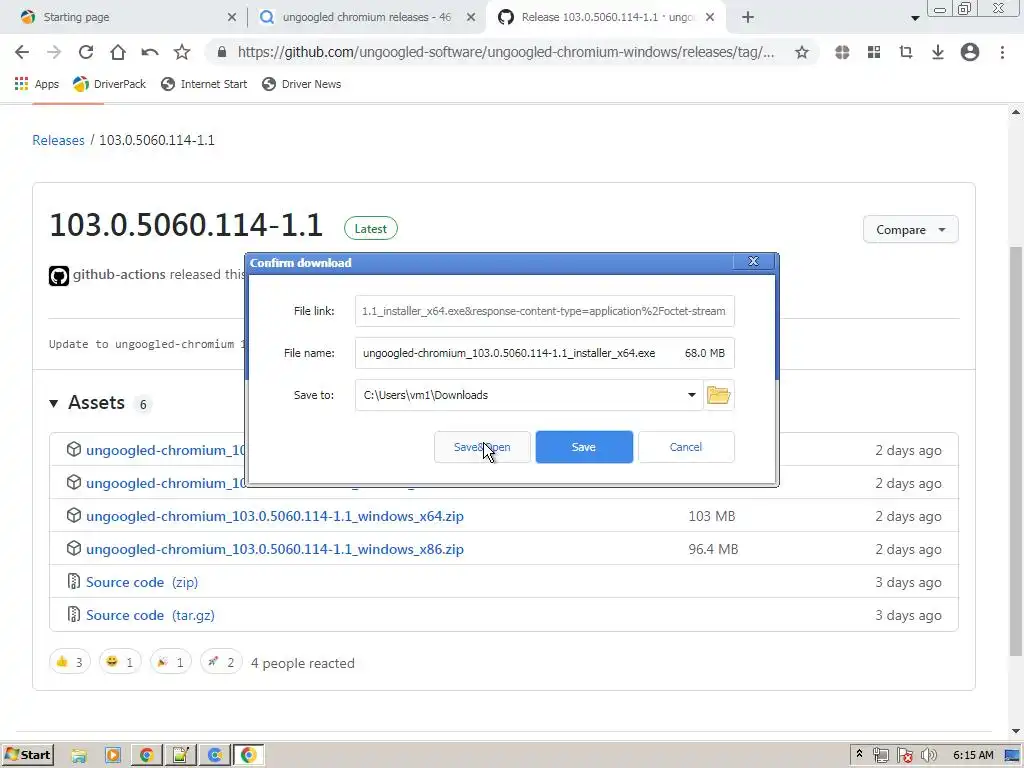Click the scrollbar down arrow
Viewport: 1024px width, 768px height.
point(1016,731)
